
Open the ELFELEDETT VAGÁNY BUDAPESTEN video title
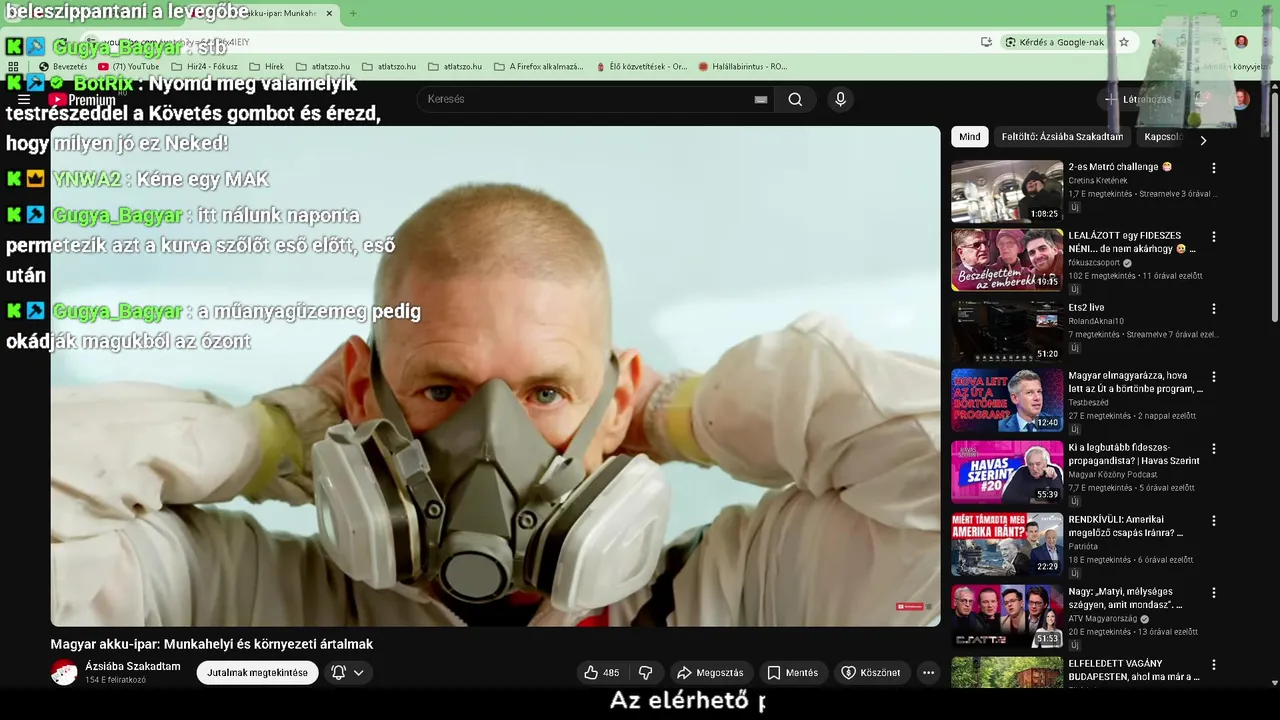pos(1133,670)
